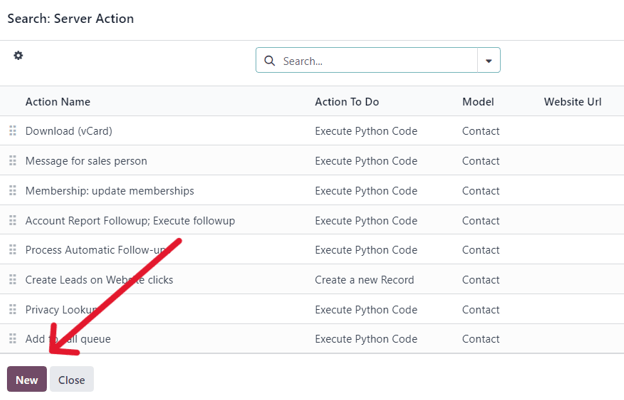Click the magnifier icon in search box

click(x=269, y=61)
